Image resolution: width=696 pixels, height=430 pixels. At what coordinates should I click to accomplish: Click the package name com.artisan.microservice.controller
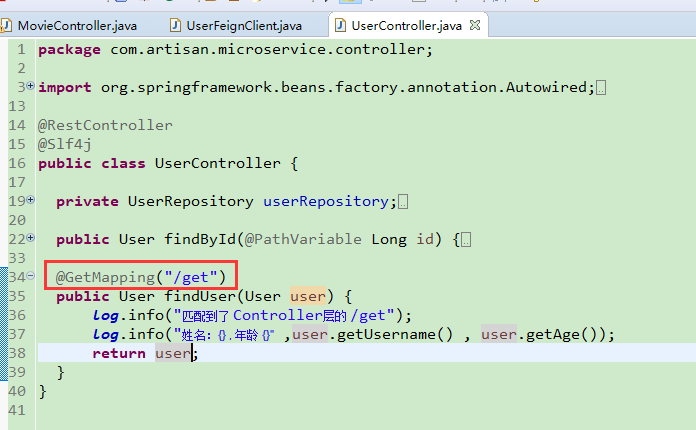(x=267, y=49)
